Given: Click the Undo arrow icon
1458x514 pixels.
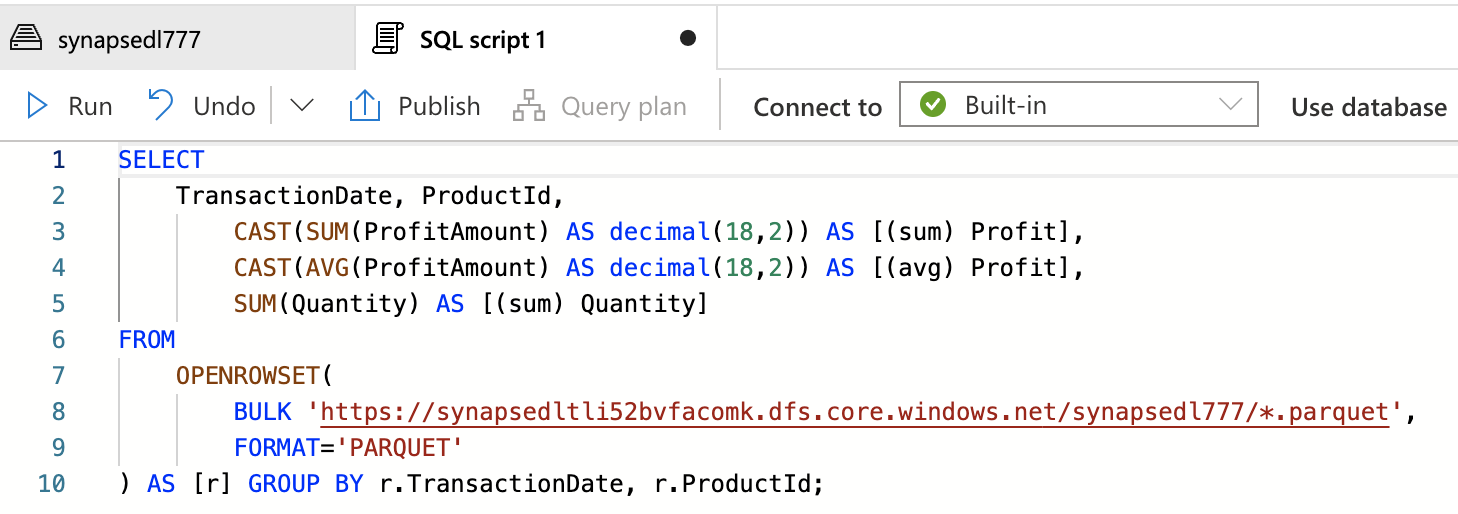Looking at the screenshot, I should tap(161, 104).
